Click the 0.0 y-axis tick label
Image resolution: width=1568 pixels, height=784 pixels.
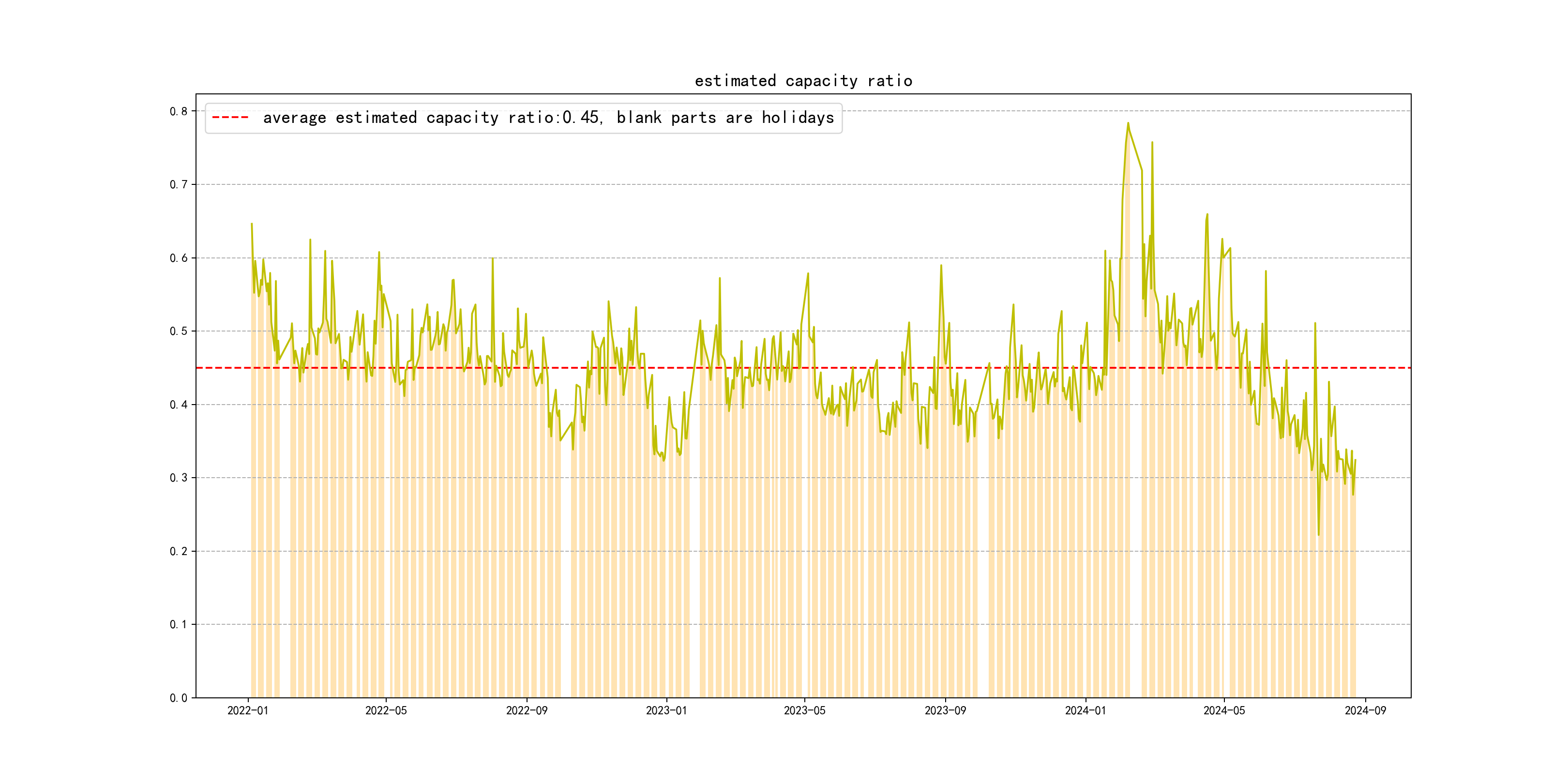point(179,698)
